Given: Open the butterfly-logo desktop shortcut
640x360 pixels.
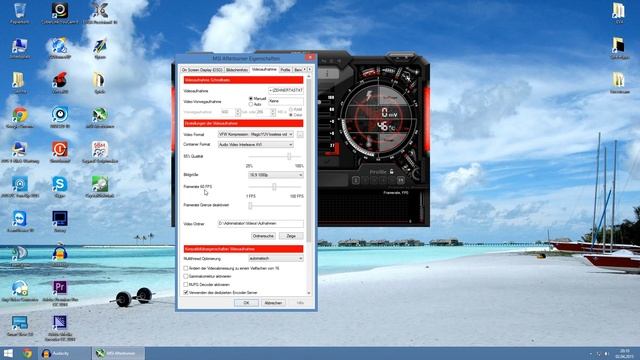Looking at the screenshot, I should [x=100, y=13].
